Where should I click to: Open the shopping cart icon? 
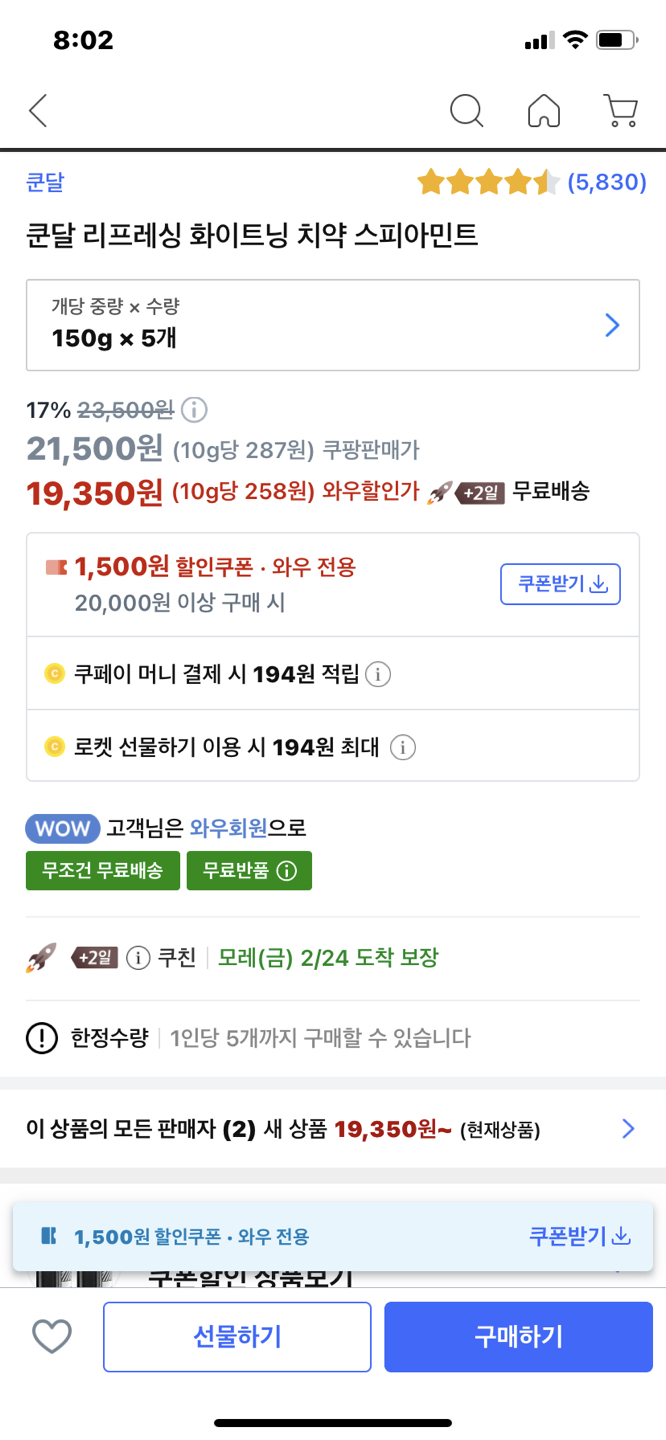pos(621,111)
